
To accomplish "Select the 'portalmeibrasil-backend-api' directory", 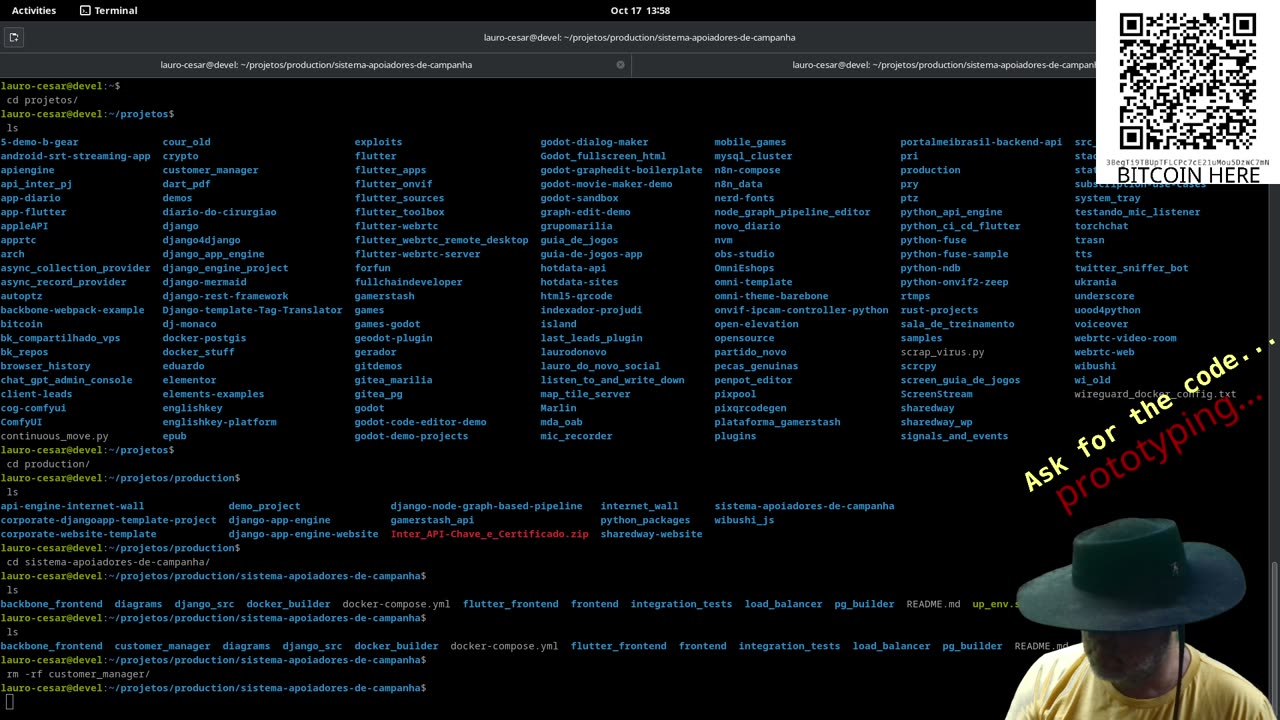I will coord(981,142).
